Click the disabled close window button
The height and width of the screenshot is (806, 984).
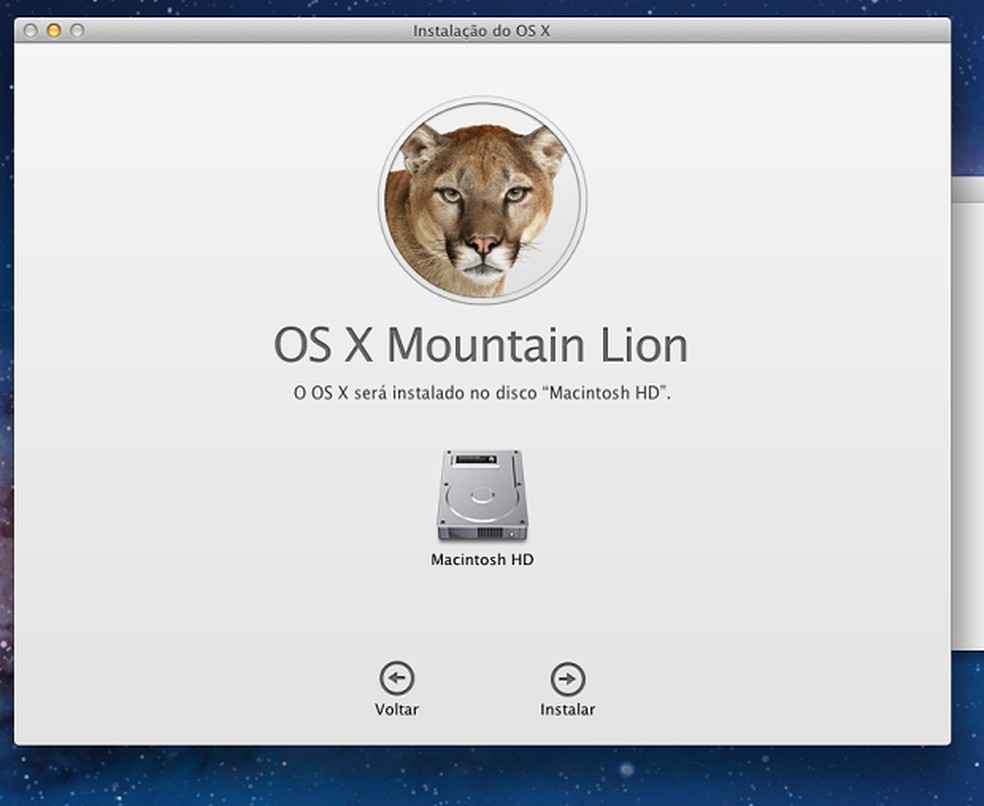click(x=30, y=30)
